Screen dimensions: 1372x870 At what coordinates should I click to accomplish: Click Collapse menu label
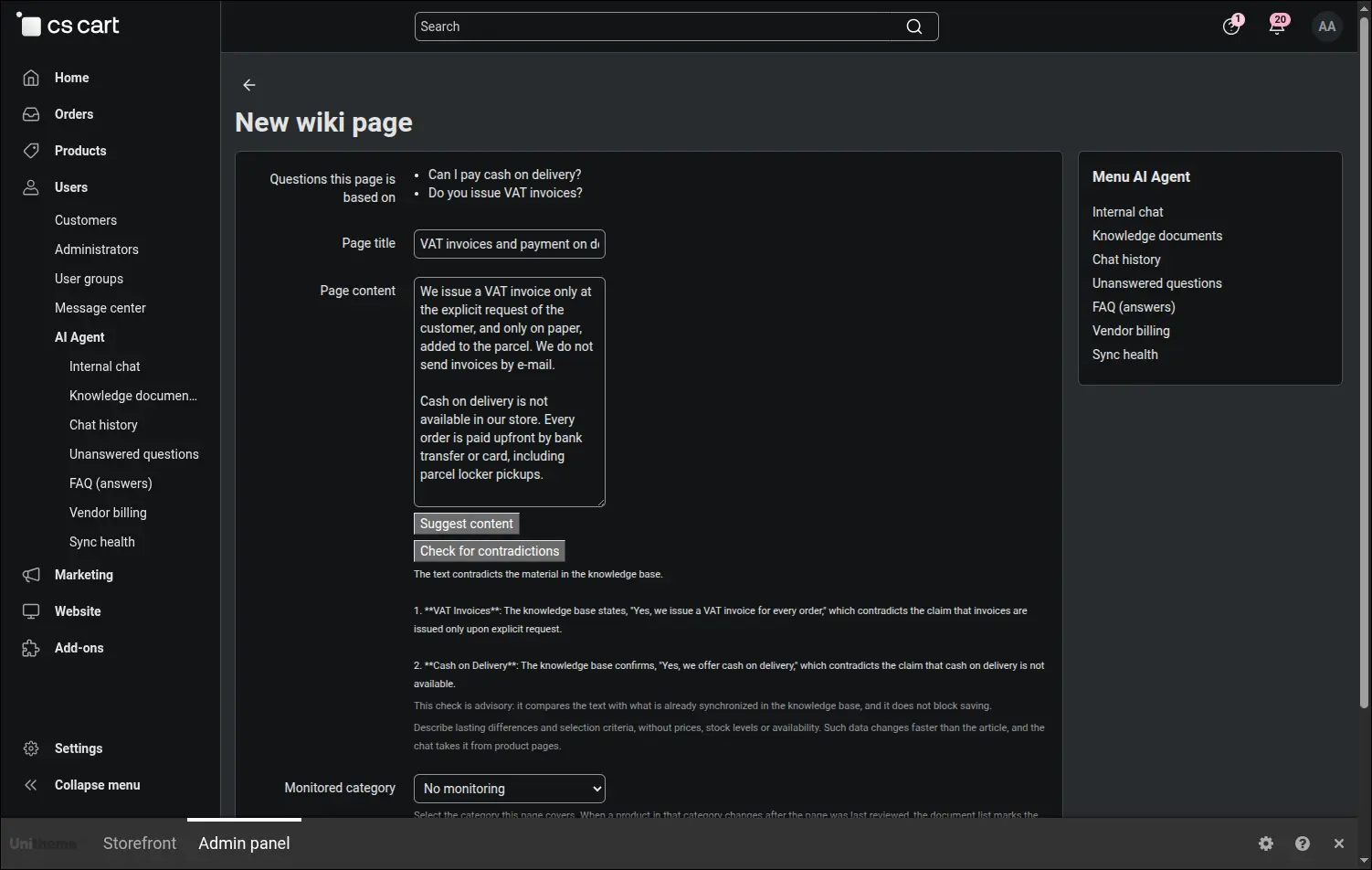pyautogui.click(x=98, y=785)
